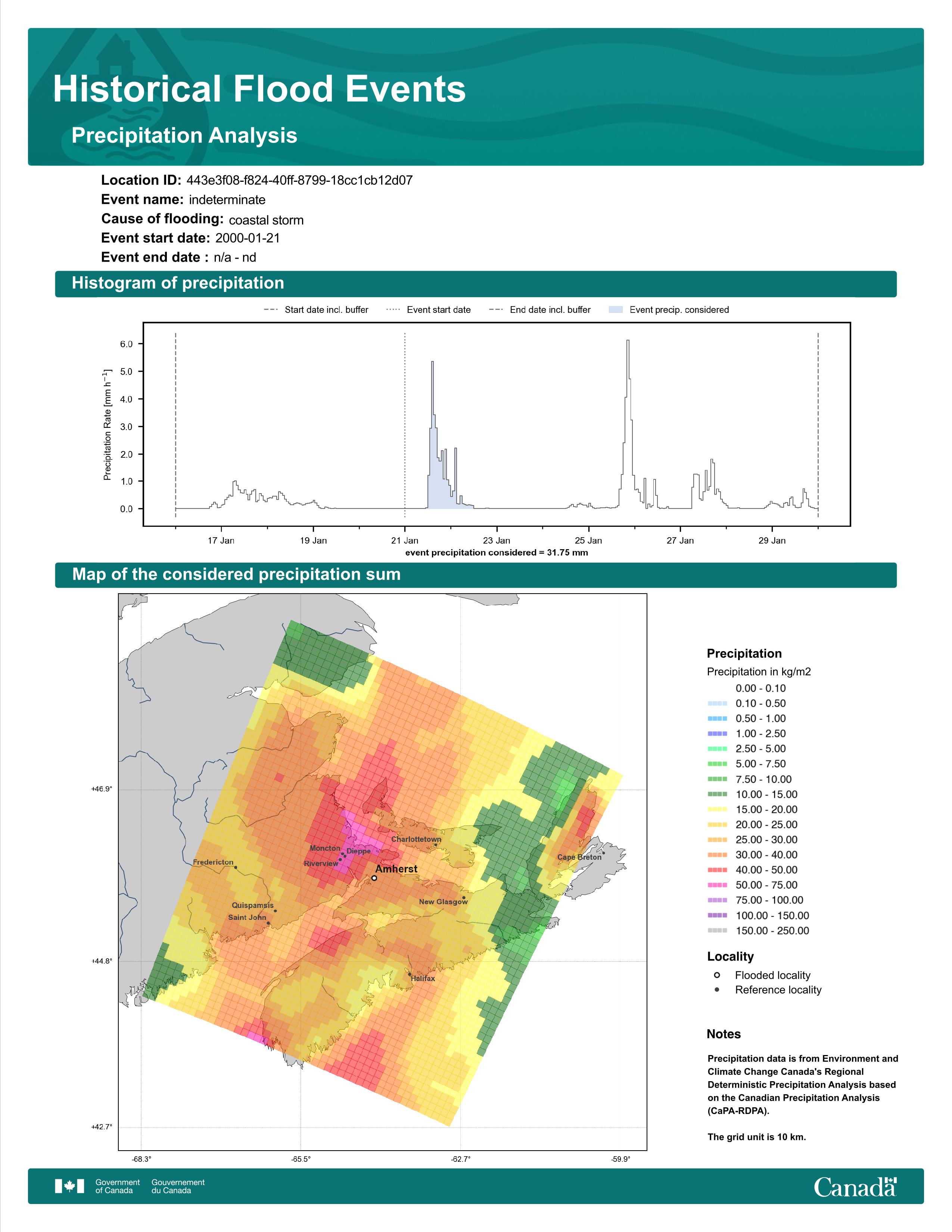Click the -59.9° longitude label

pos(620,1160)
